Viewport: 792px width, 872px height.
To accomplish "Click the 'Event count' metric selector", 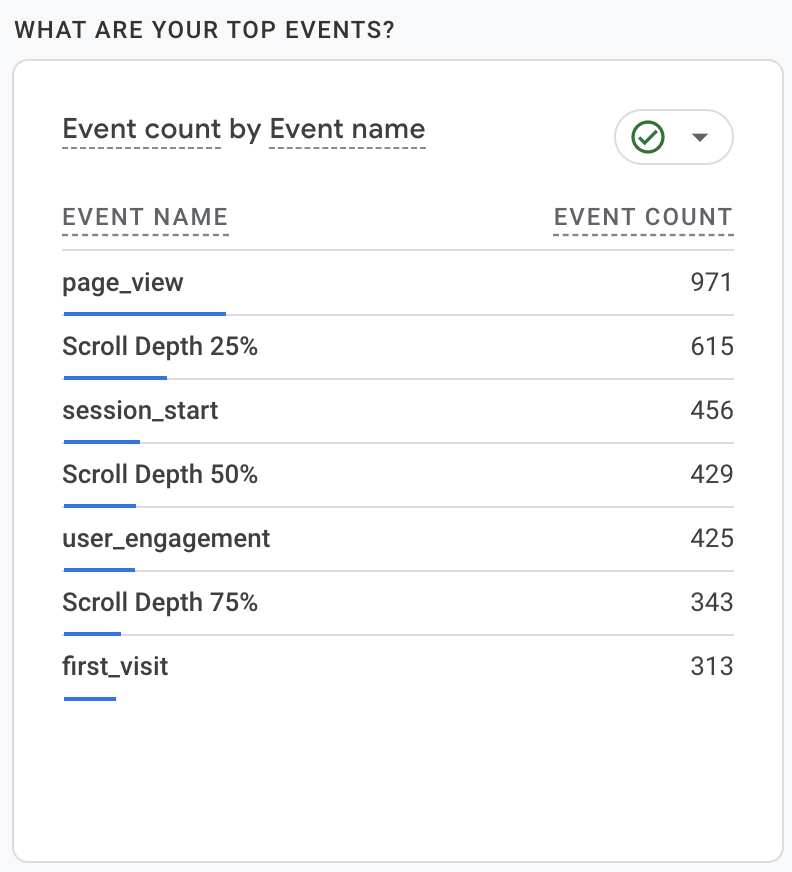I will (141, 129).
